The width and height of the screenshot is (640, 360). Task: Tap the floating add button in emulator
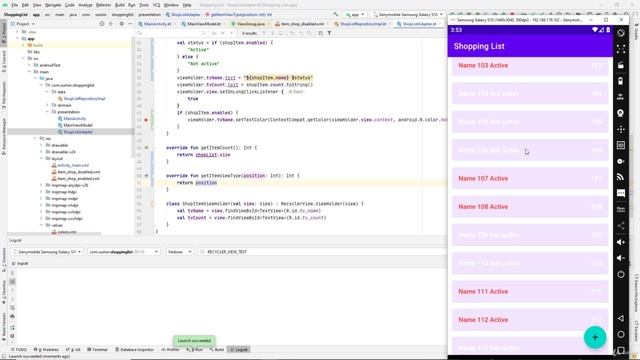click(595, 337)
